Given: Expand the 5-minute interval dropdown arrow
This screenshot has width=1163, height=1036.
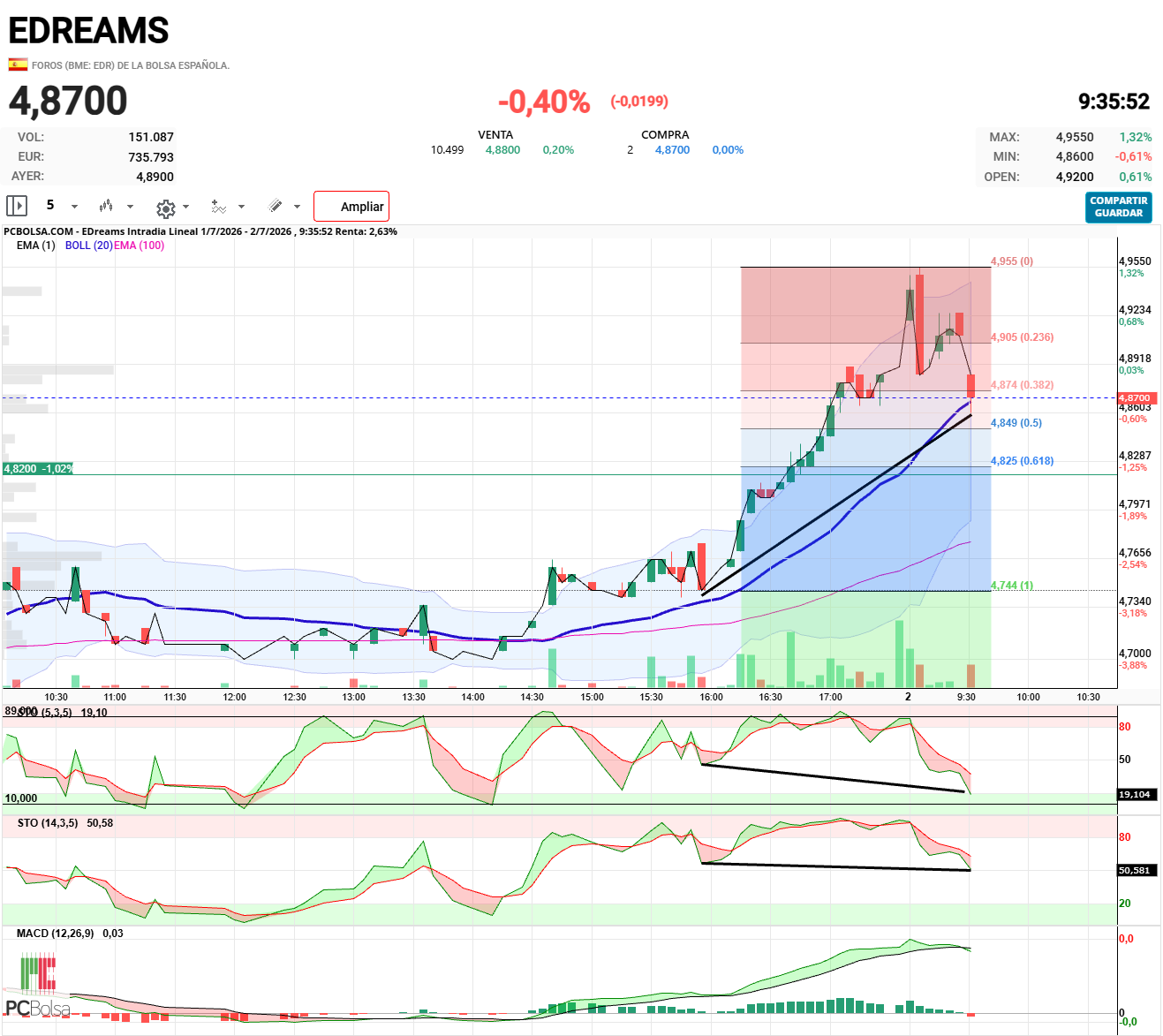Looking at the screenshot, I should coord(74,207).
